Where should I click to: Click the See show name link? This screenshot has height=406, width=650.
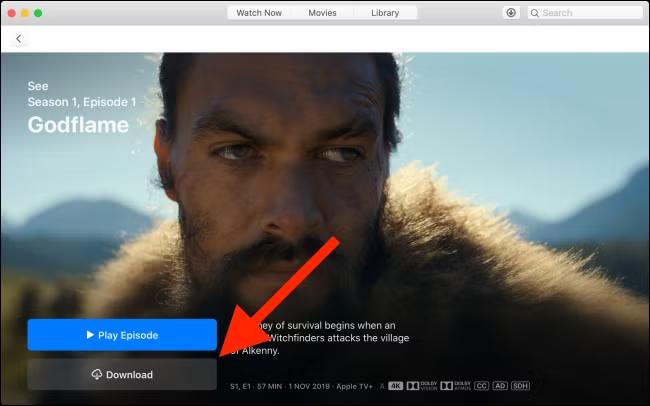tap(37, 86)
